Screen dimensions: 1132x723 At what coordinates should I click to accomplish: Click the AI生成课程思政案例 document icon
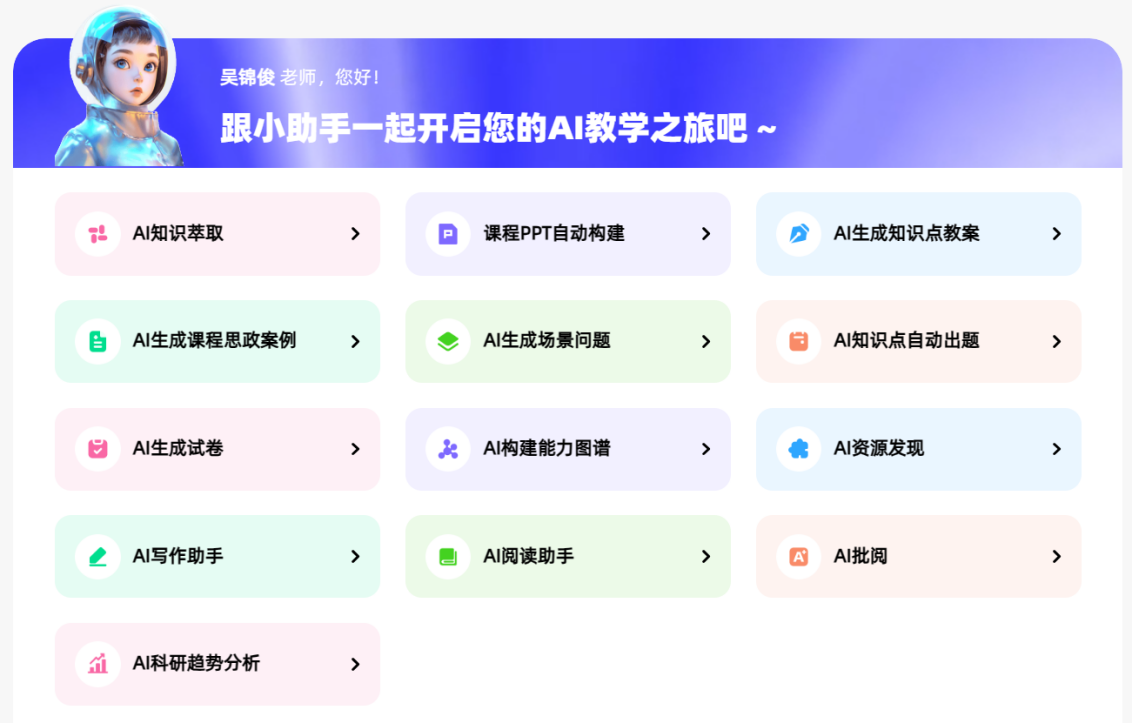pyautogui.click(x=98, y=341)
